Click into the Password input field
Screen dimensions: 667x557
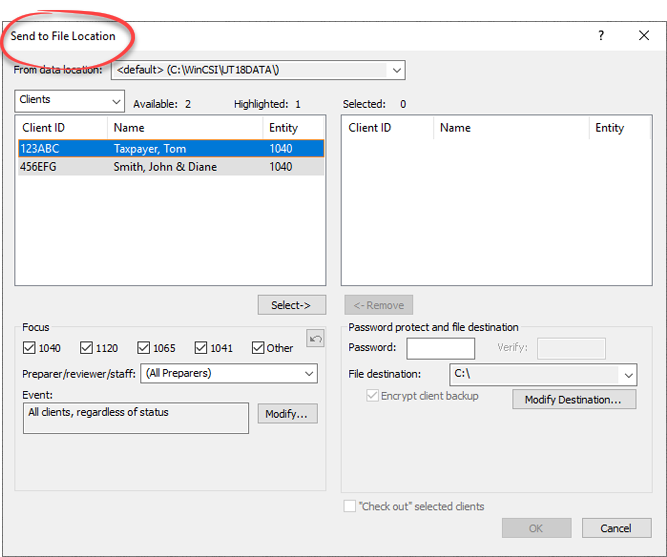[x=440, y=348]
